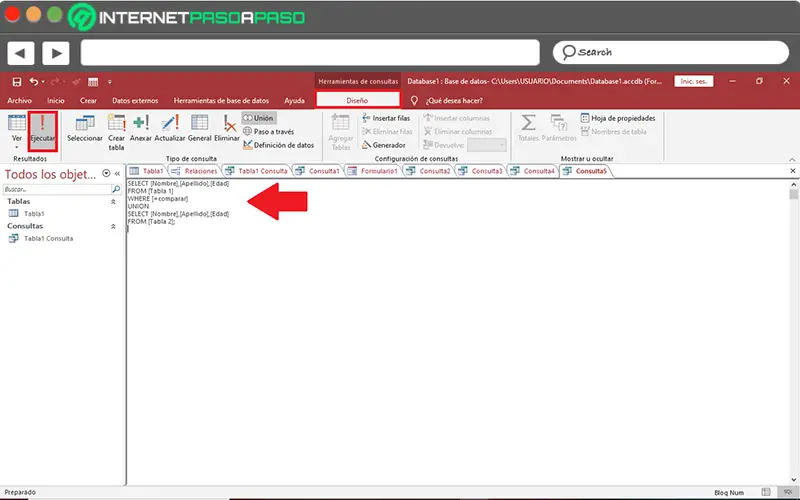Toggle Paso a través query type
The width and height of the screenshot is (800, 500).
(268, 131)
